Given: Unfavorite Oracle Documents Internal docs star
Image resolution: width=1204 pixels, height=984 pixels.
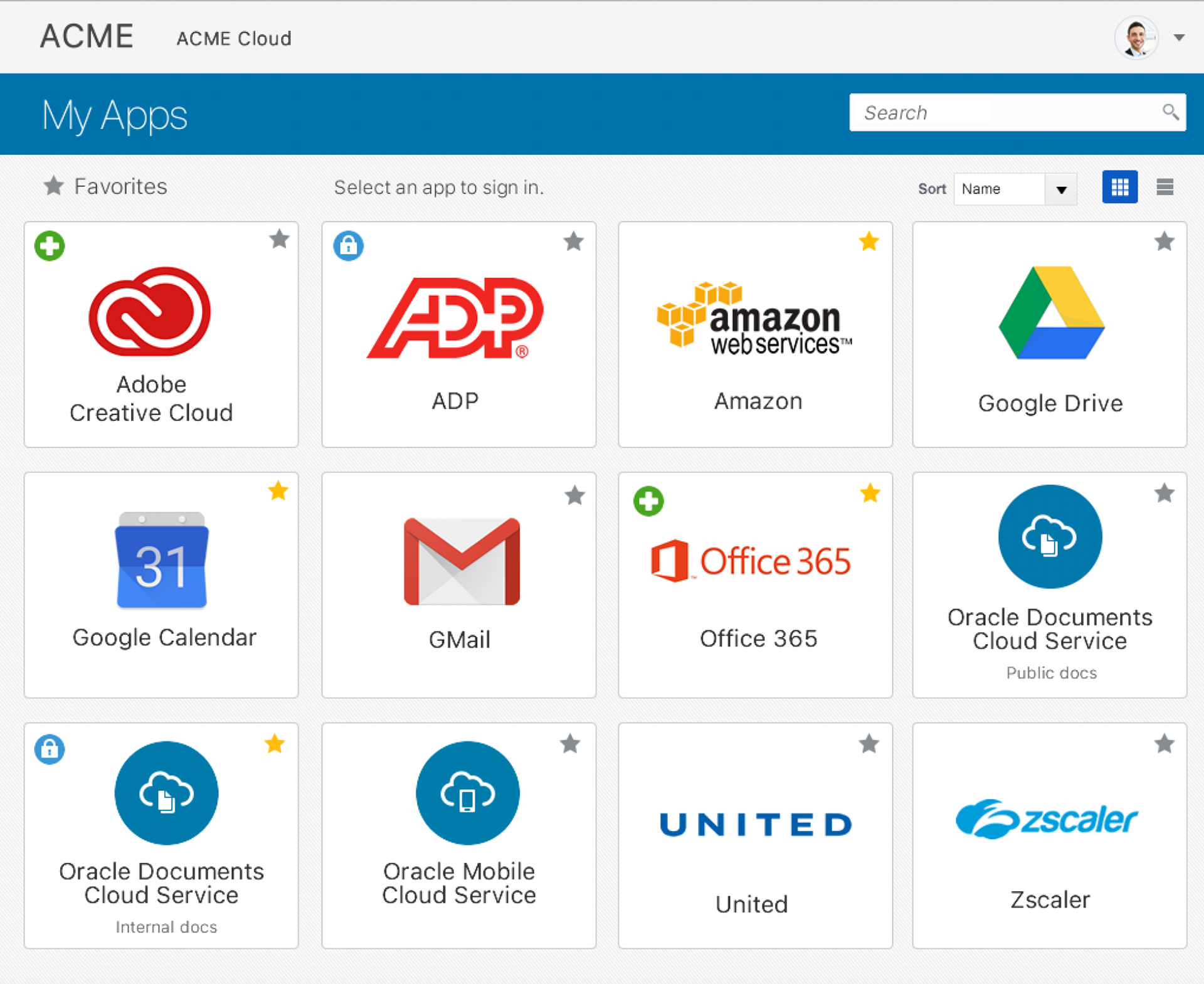Looking at the screenshot, I should [275, 744].
